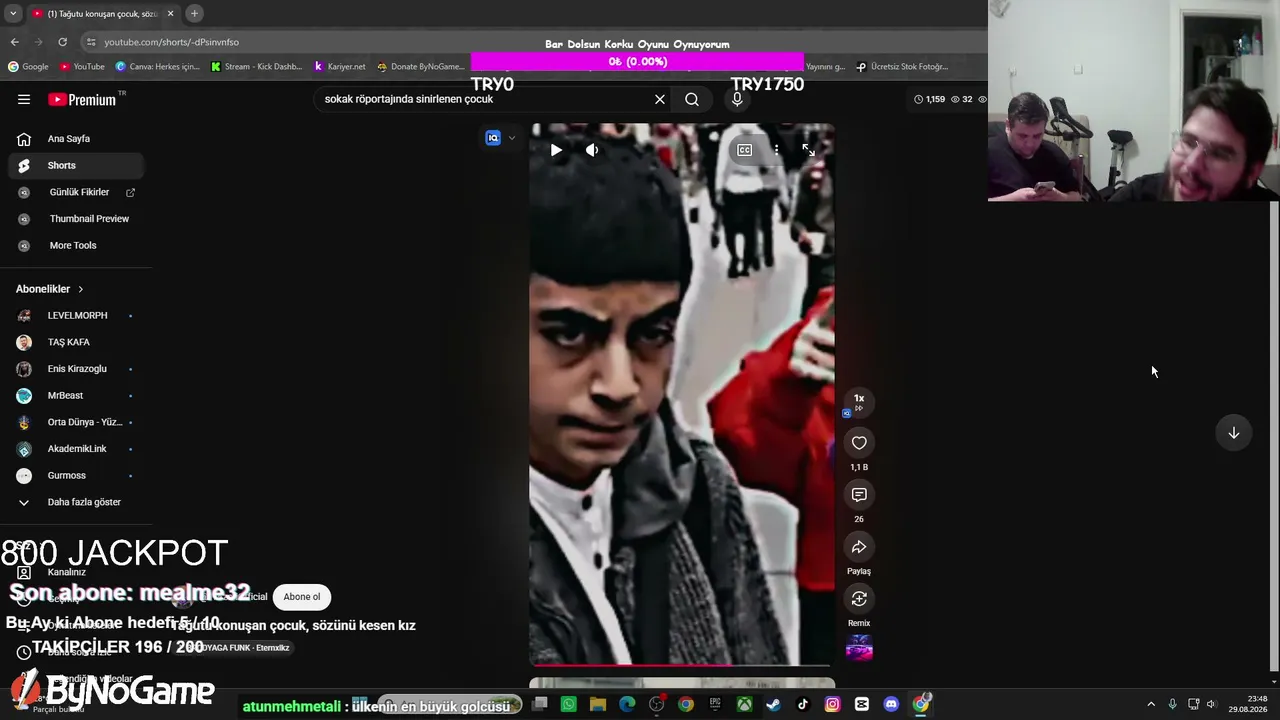Open Enis Kirazoglu subscription channel
This screenshot has width=1280, height=720.
76,369
